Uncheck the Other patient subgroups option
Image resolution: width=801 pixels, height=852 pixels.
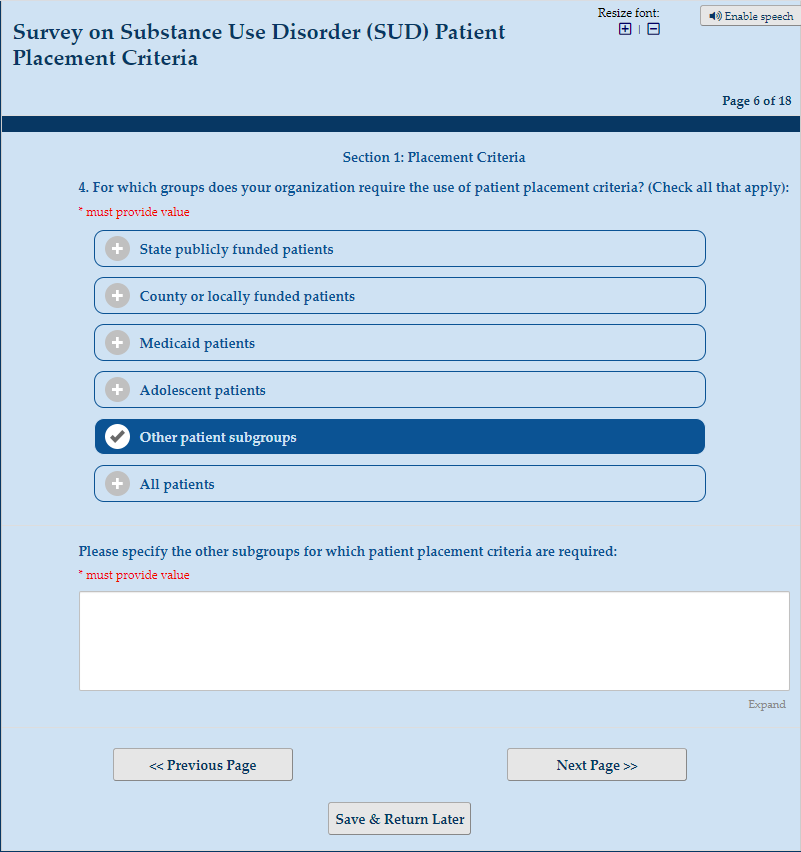pyautogui.click(x=400, y=437)
